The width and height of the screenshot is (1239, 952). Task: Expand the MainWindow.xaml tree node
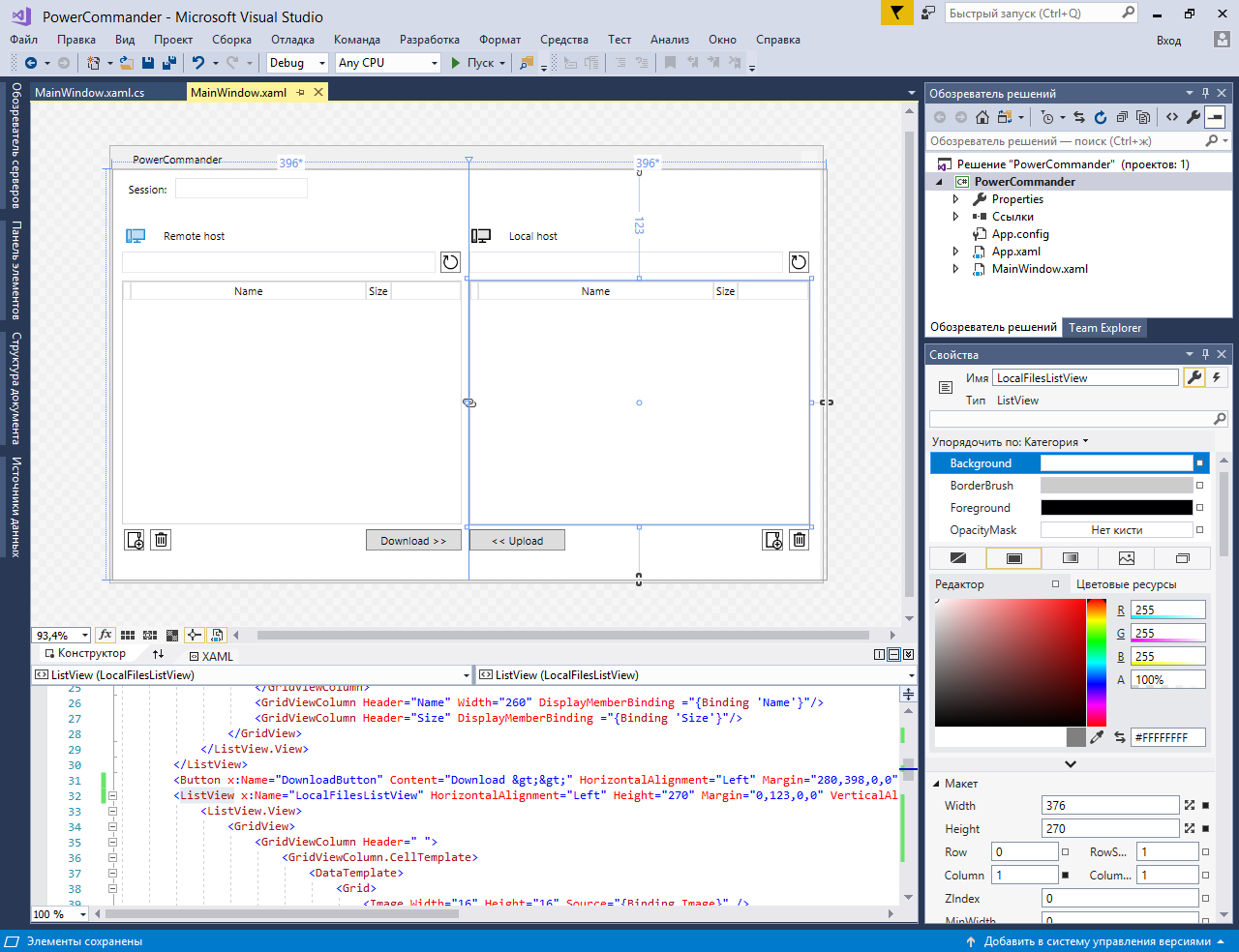pyautogui.click(x=955, y=269)
